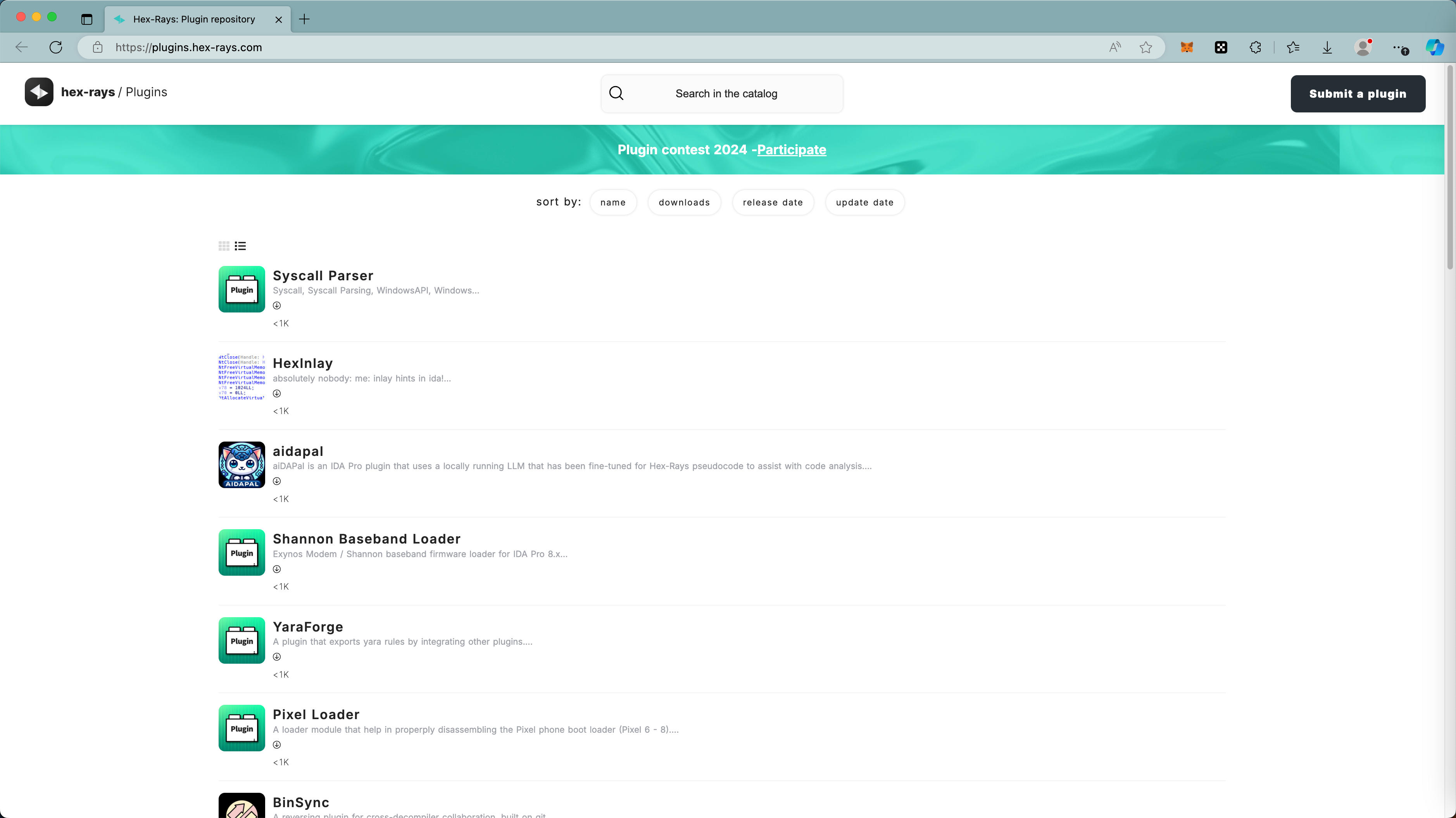Click download icon under Syscall Parser
The image size is (1456, 818).
click(x=276, y=306)
